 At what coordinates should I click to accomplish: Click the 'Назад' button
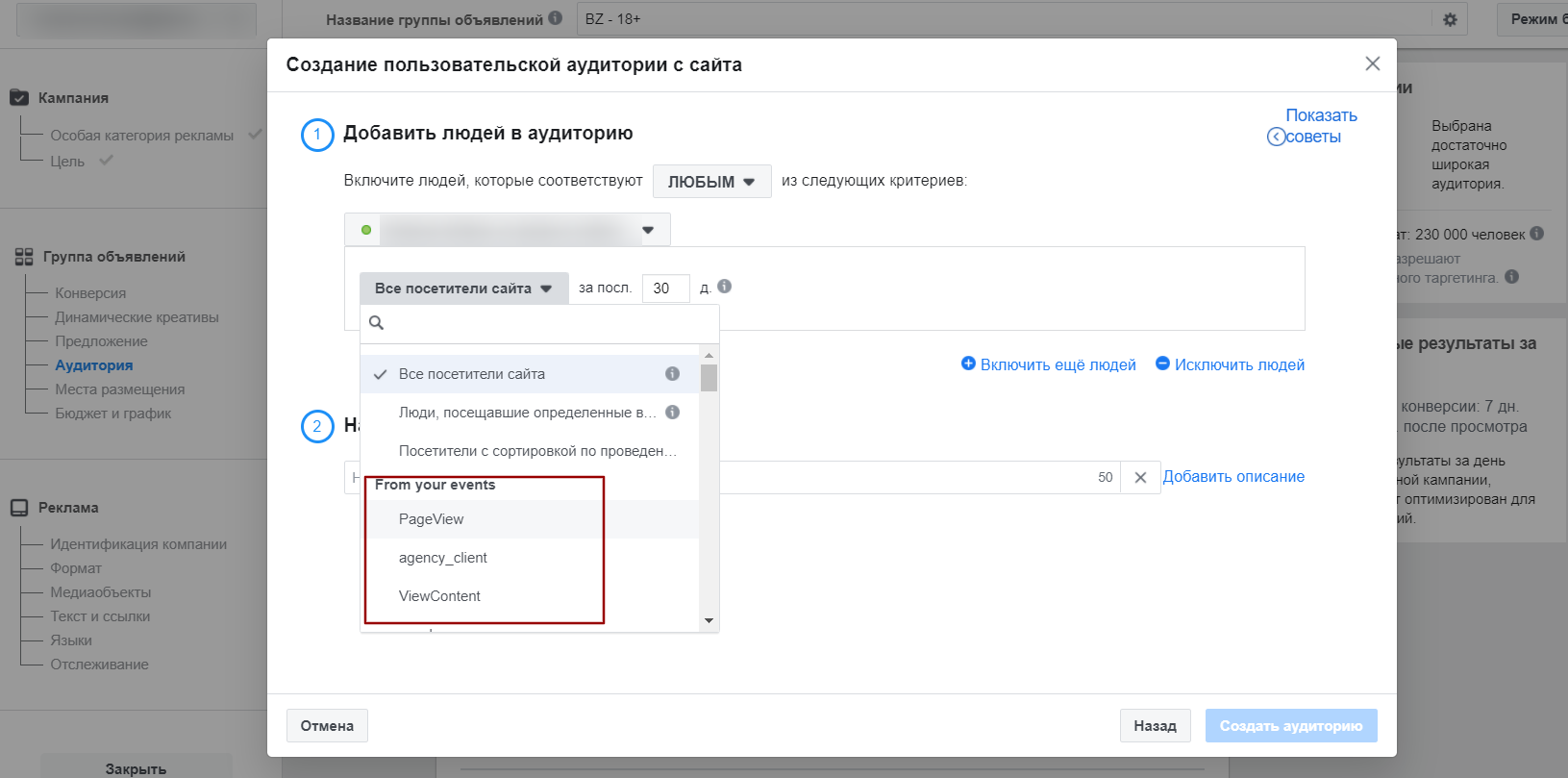pyautogui.click(x=1155, y=726)
